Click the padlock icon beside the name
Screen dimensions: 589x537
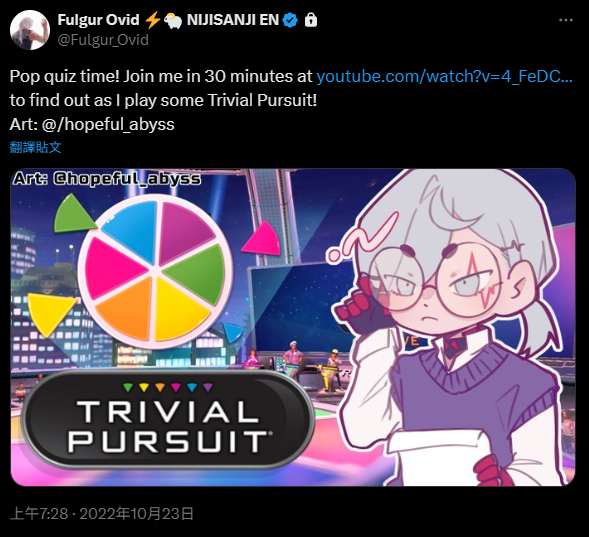[x=311, y=20]
